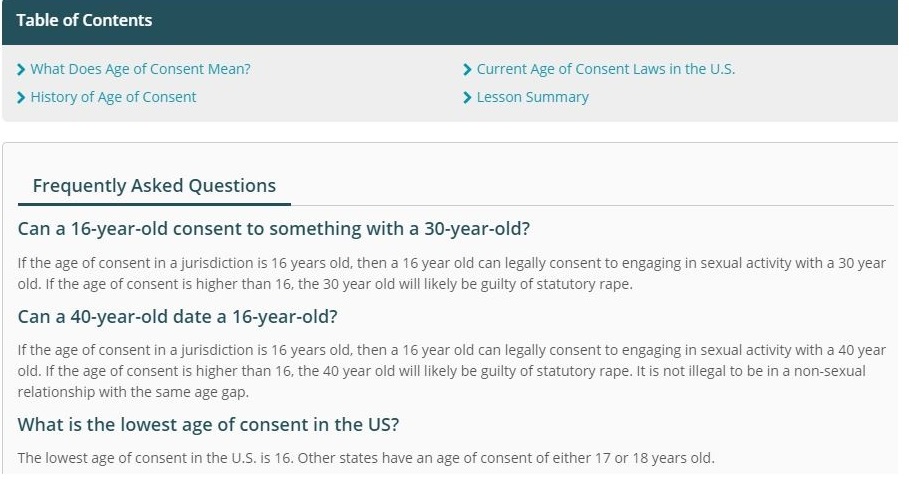Go to Current Age of Consent Laws in the U.S.
The image size is (909, 479).
click(606, 69)
